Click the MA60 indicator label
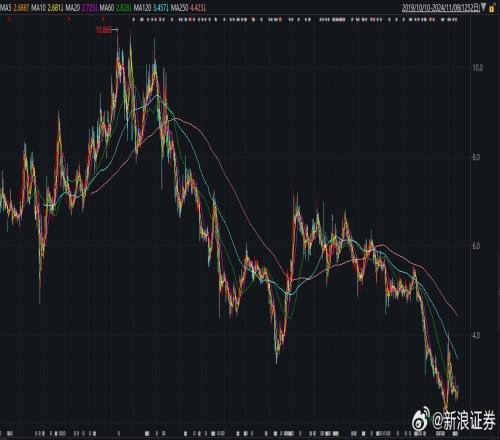500x440 pixels. 107,7
